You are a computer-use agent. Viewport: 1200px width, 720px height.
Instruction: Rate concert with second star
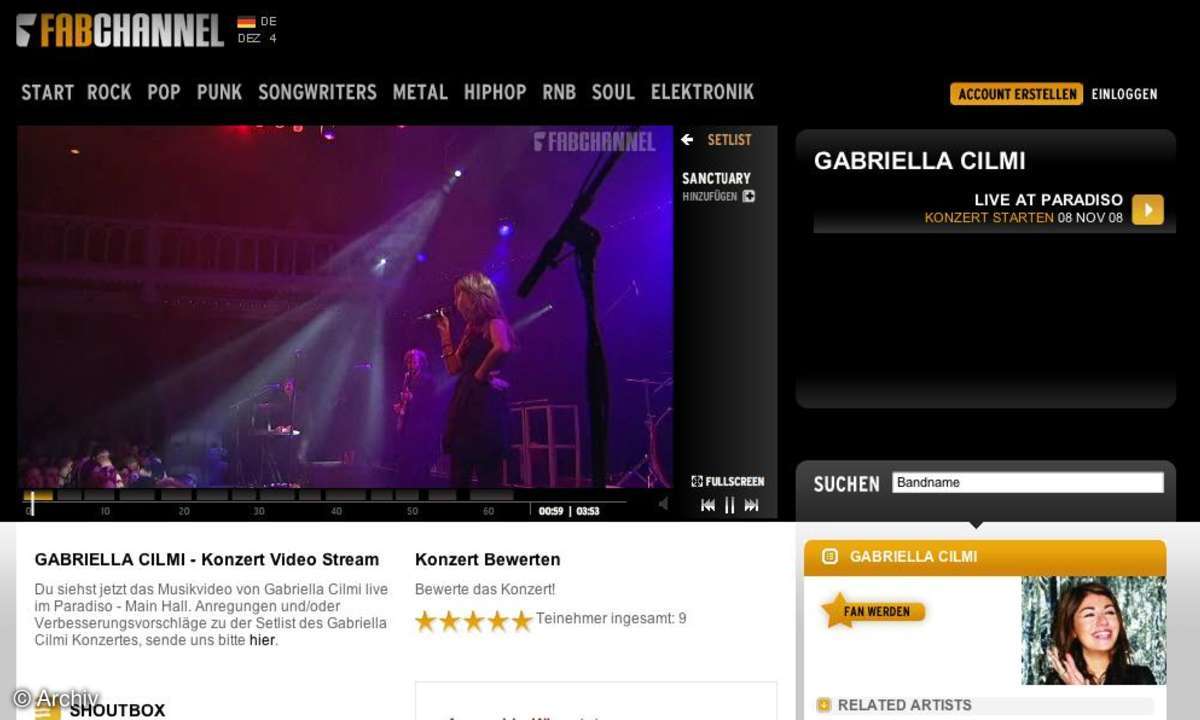(450, 621)
